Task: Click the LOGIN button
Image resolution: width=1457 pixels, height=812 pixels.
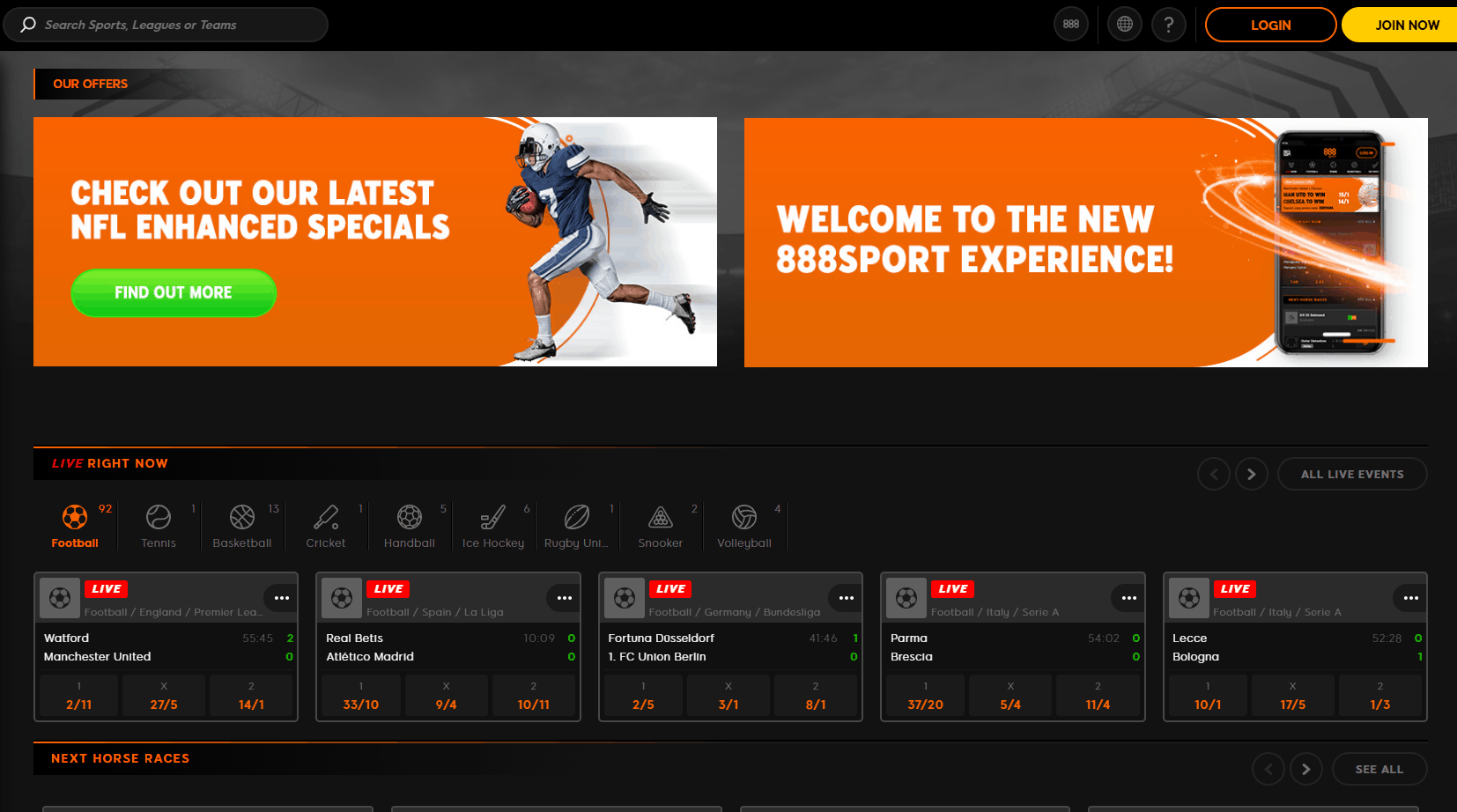Action: click(x=1270, y=25)
